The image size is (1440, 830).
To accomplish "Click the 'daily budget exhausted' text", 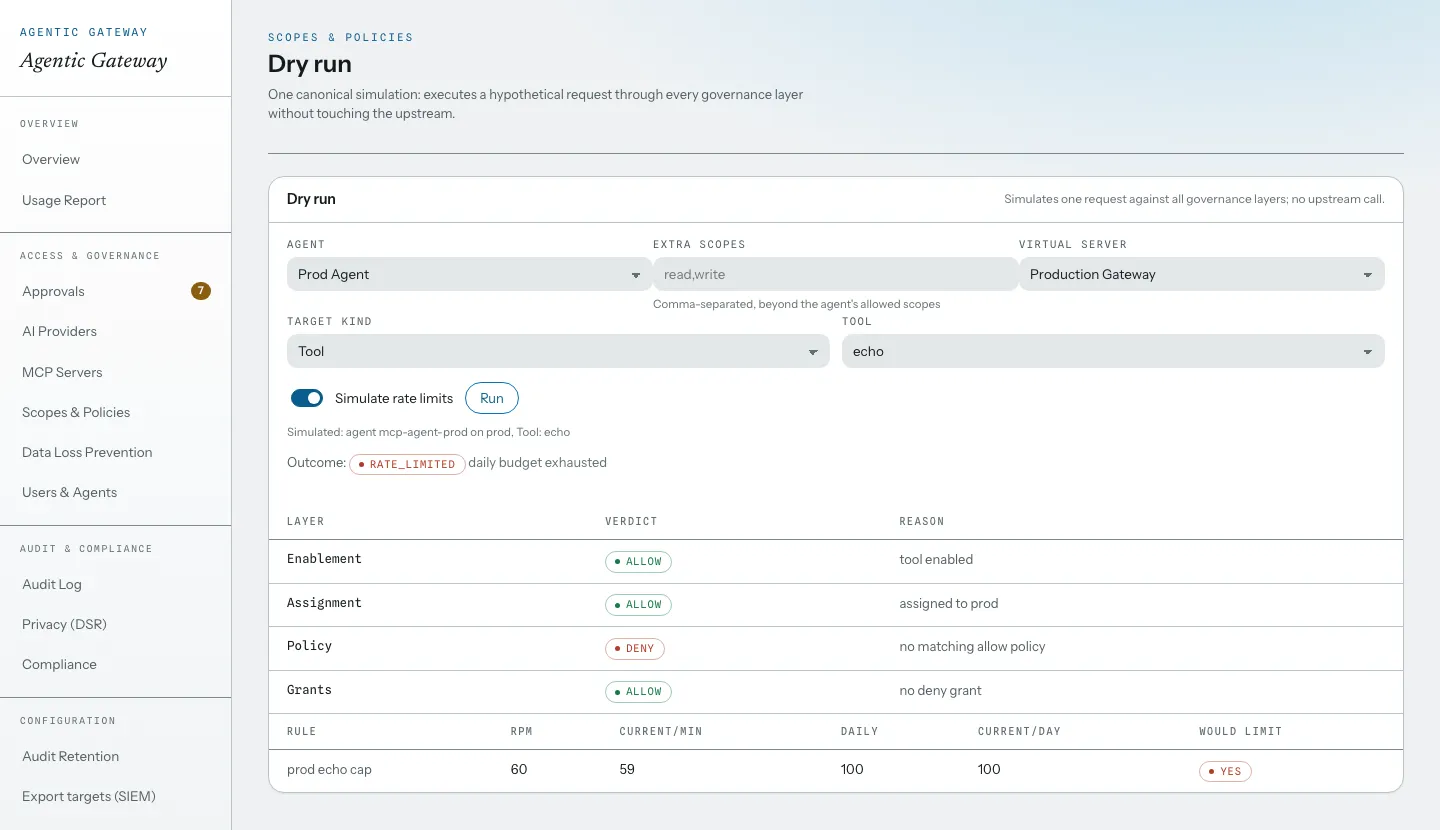I will [x=538, y=462].
